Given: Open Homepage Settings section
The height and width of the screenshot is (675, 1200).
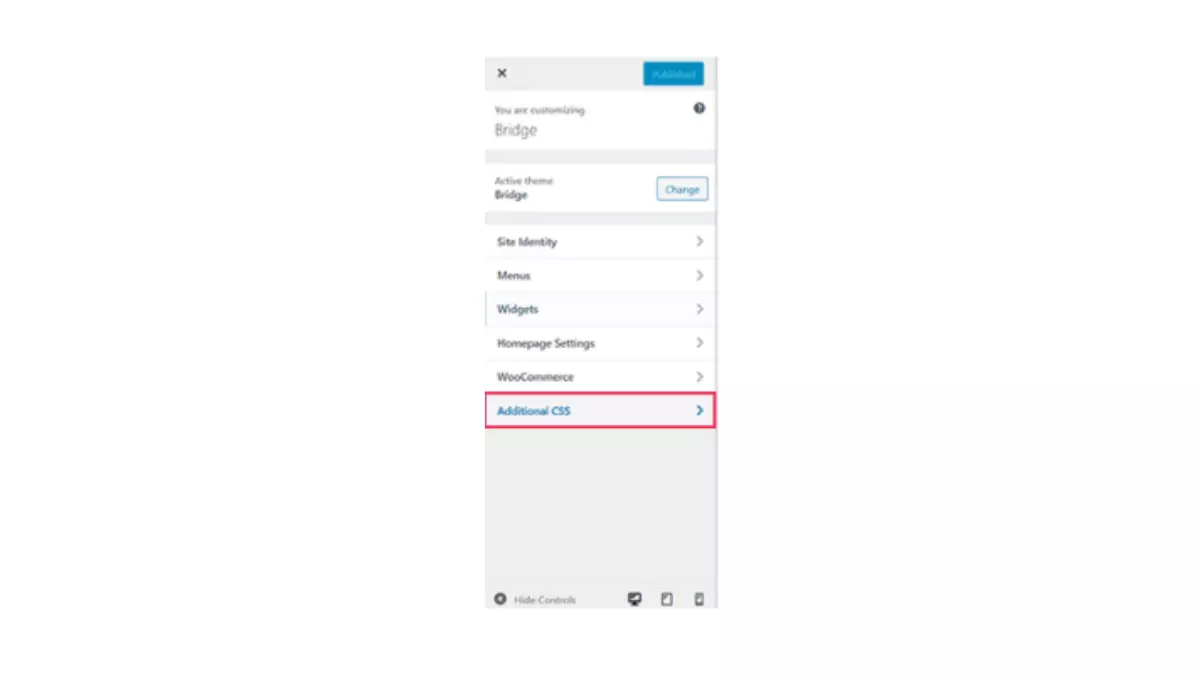Looking at the screenshot, I should 600,344.
